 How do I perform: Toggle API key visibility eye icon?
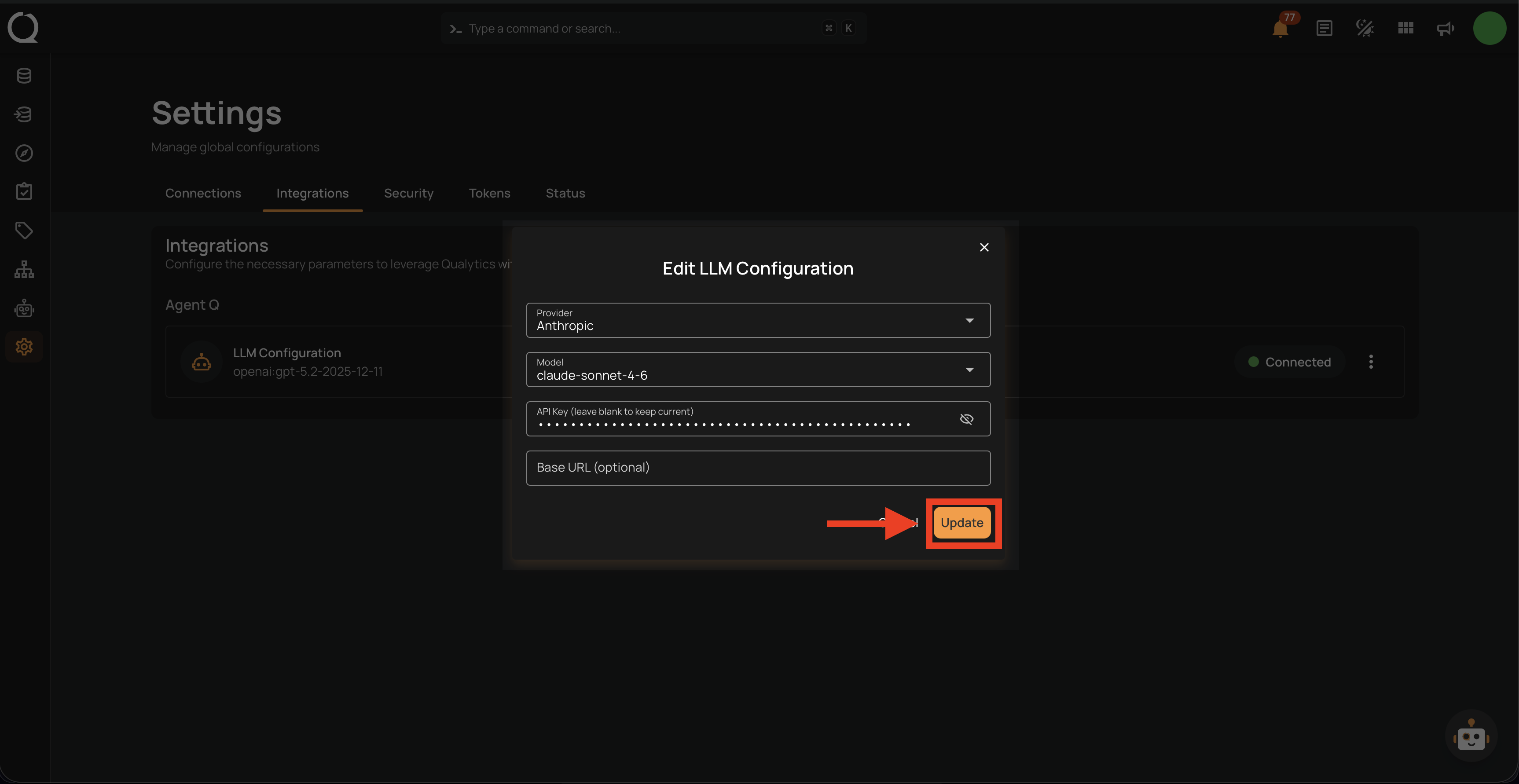(966, 419)
